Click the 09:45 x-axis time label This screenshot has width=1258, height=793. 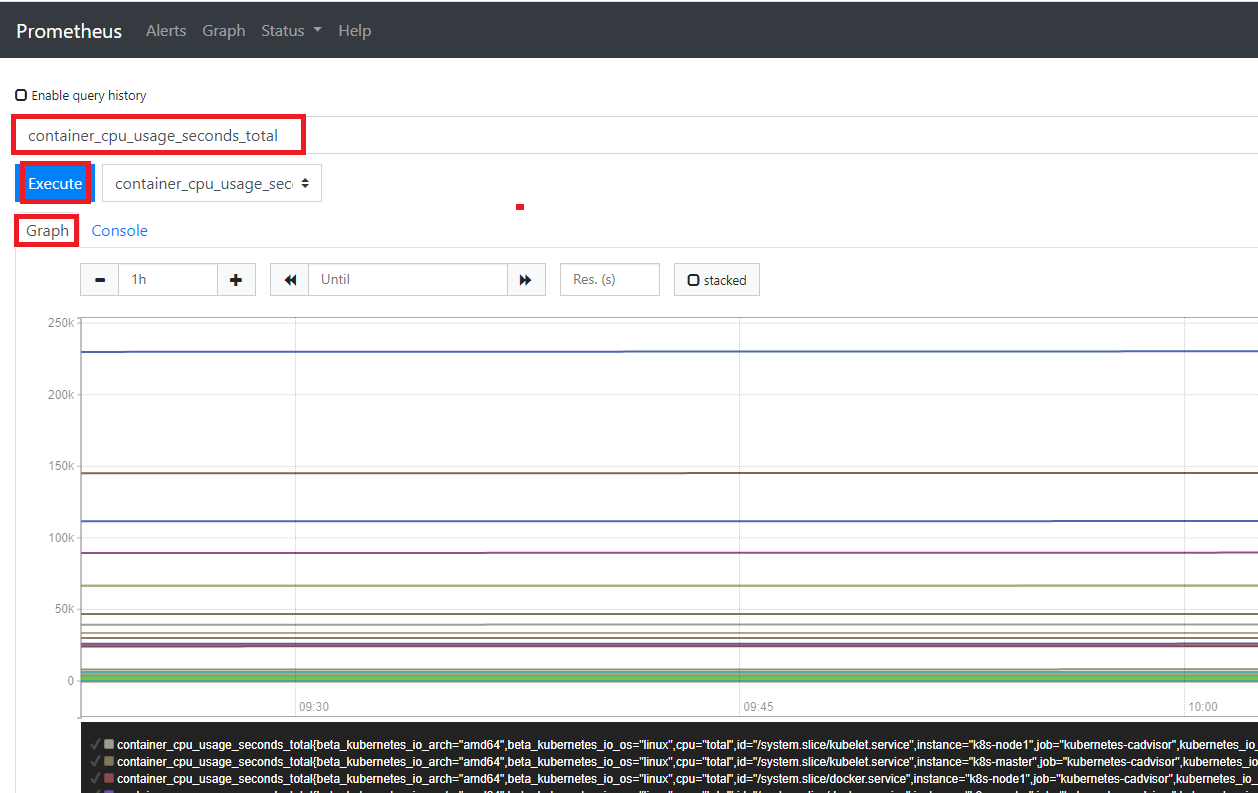(758, 707)
